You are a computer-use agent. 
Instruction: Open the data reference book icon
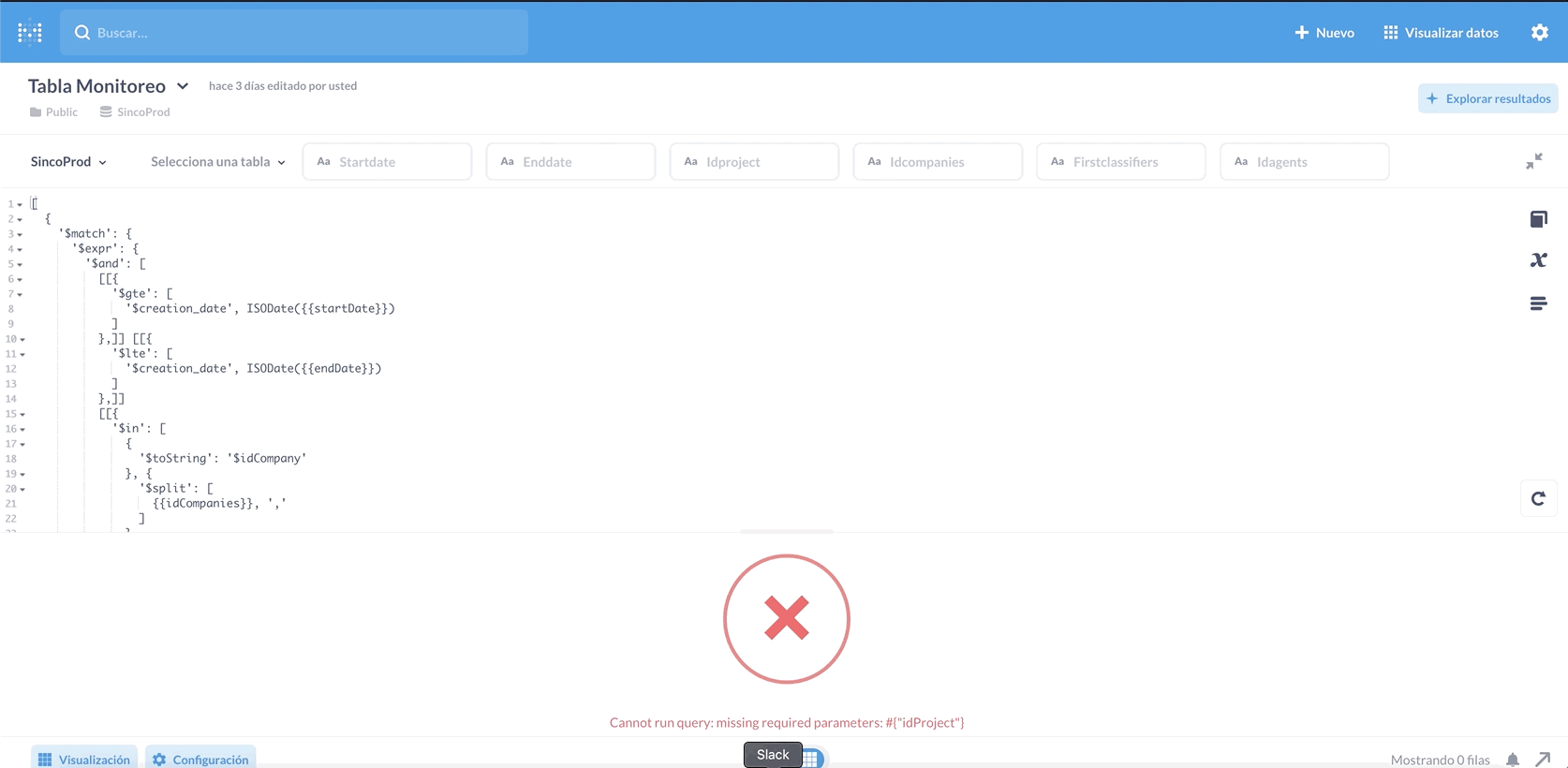click(x=1538, y=219)
